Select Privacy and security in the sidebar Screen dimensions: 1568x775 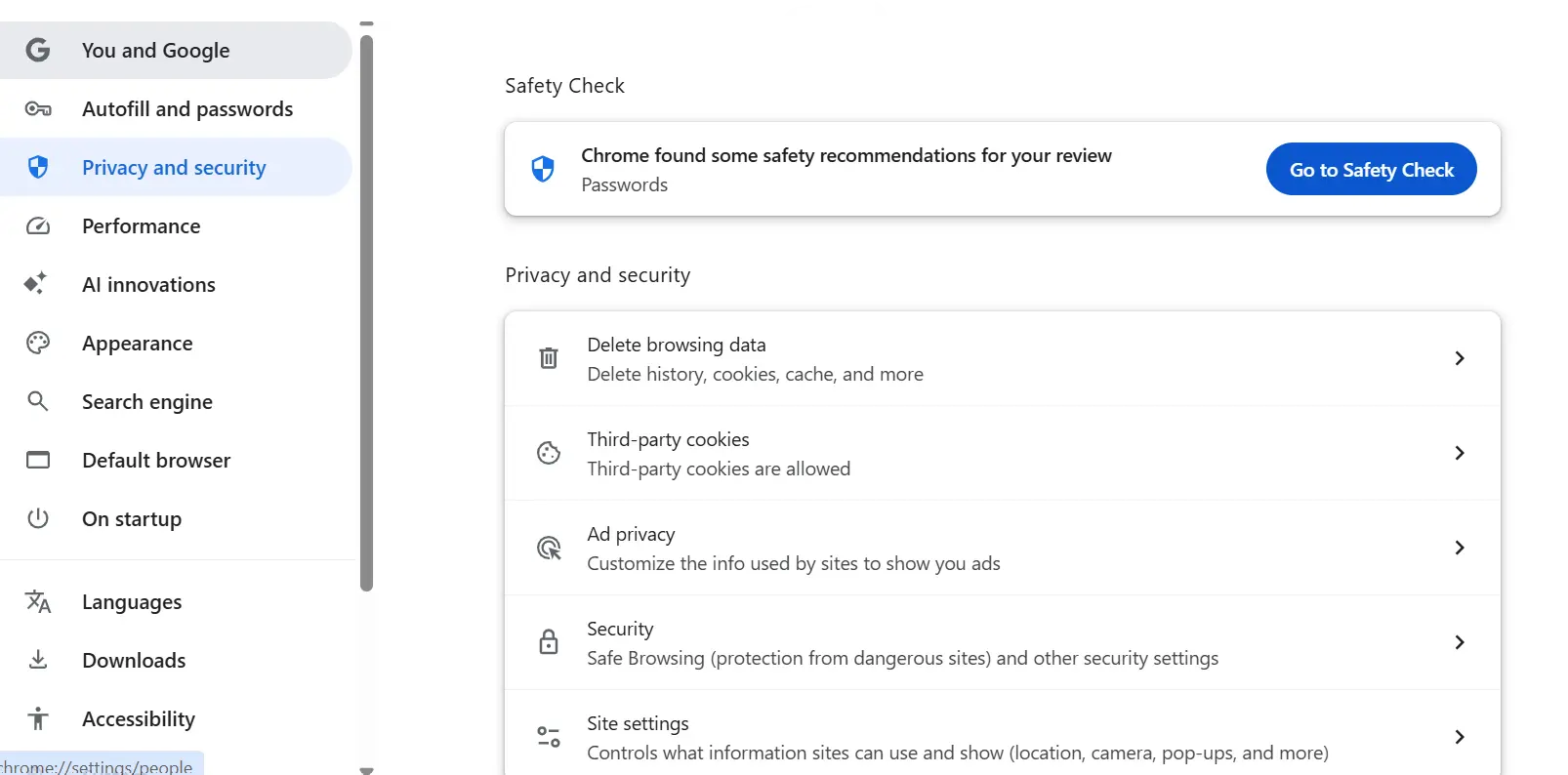point(174,167)
